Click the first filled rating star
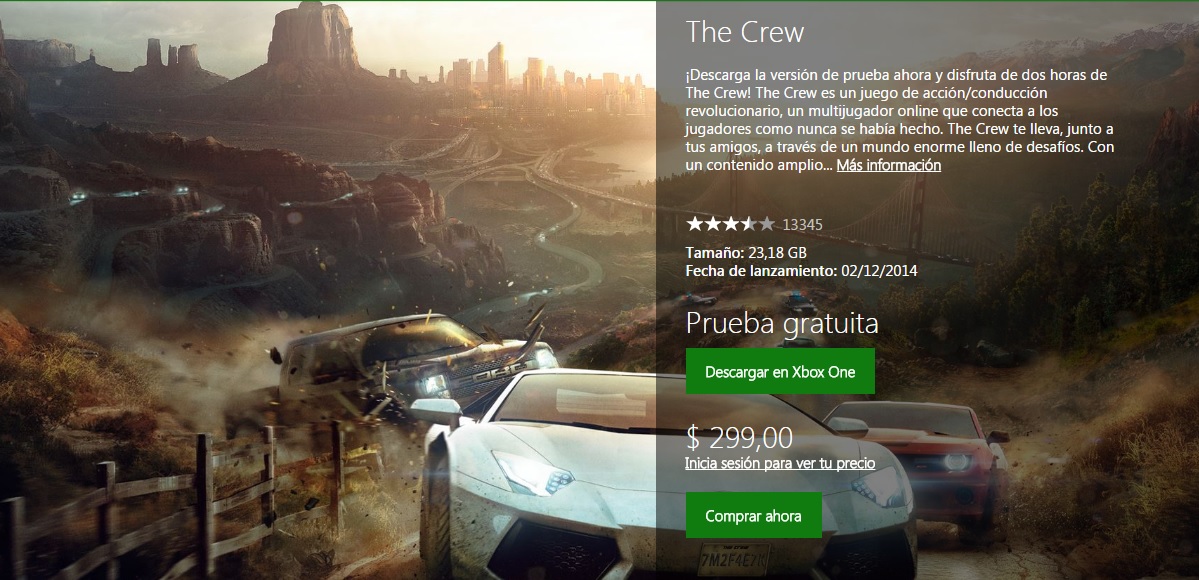 pos(694,224)
